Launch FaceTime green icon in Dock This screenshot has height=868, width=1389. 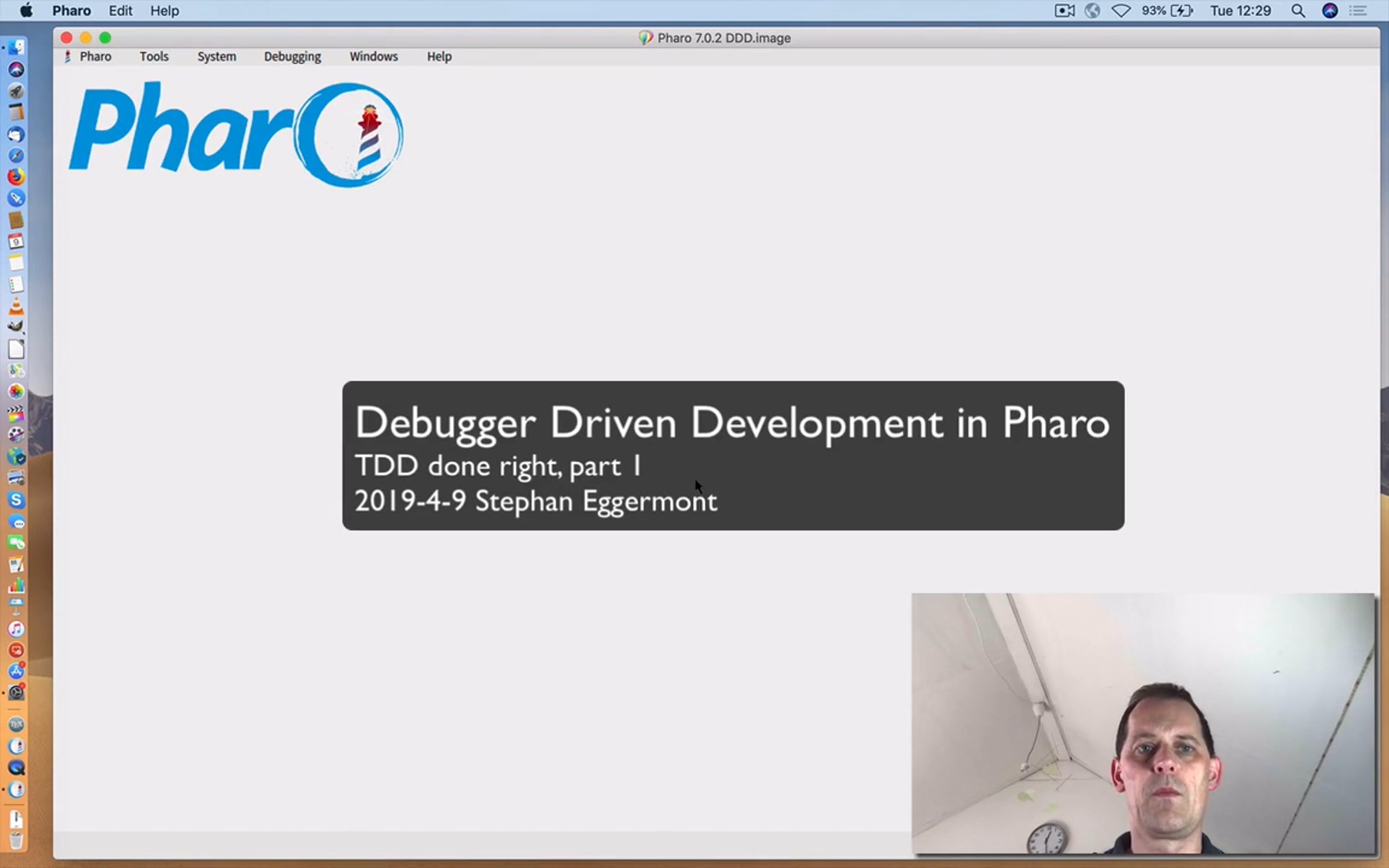point(16,543)
